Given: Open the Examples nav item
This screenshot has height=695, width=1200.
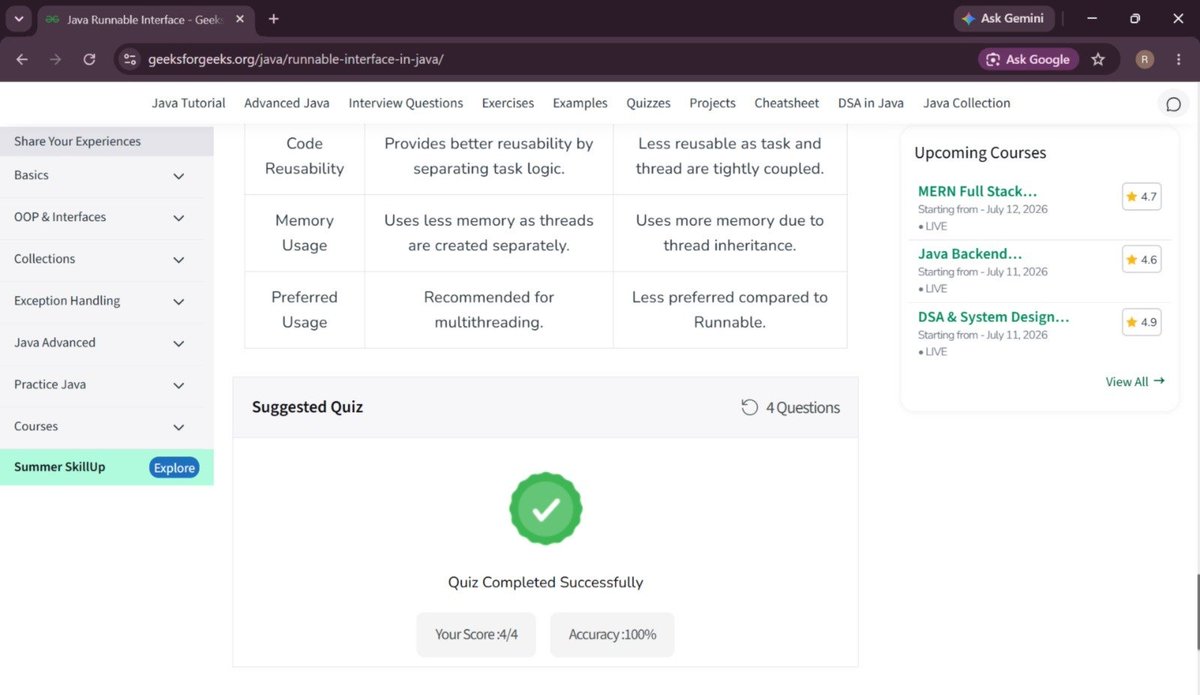Looking at the screenshot, I should 580,103.
